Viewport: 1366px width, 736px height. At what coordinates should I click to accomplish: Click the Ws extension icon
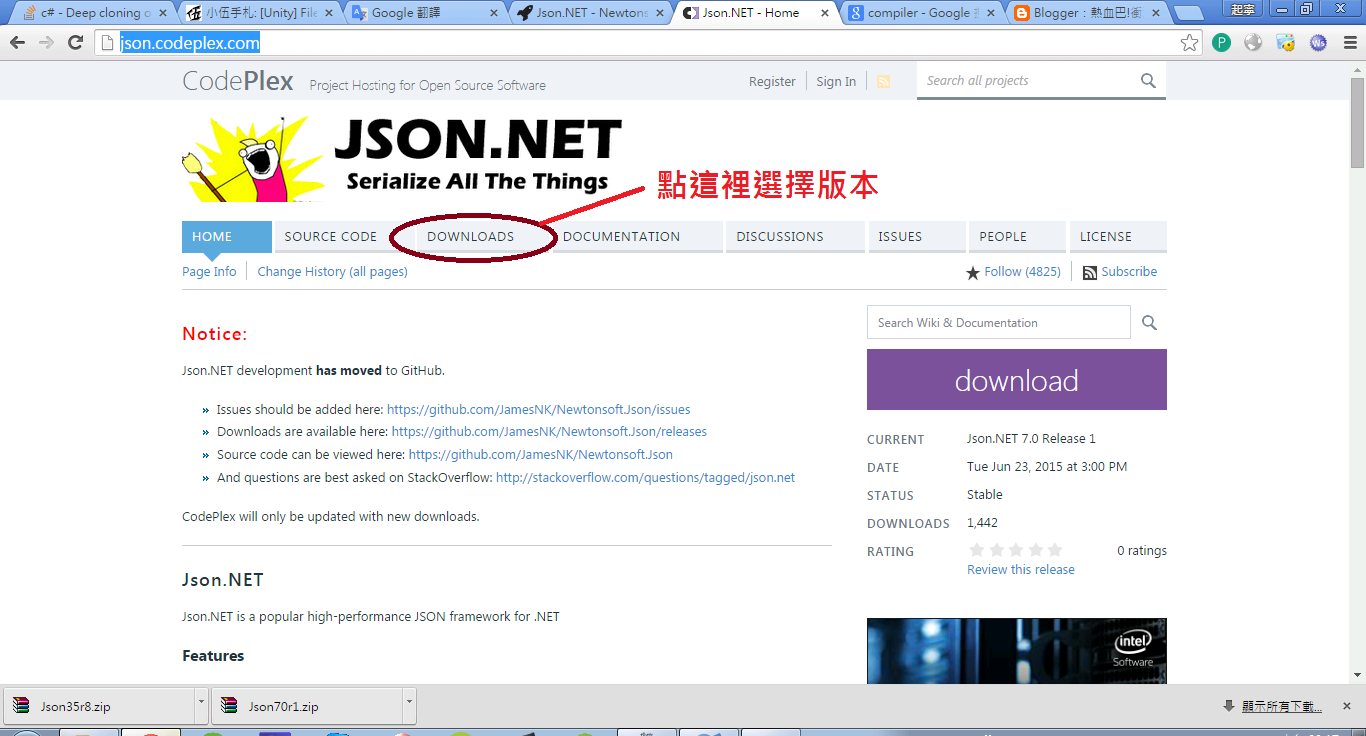click(x=1318, y=43)
